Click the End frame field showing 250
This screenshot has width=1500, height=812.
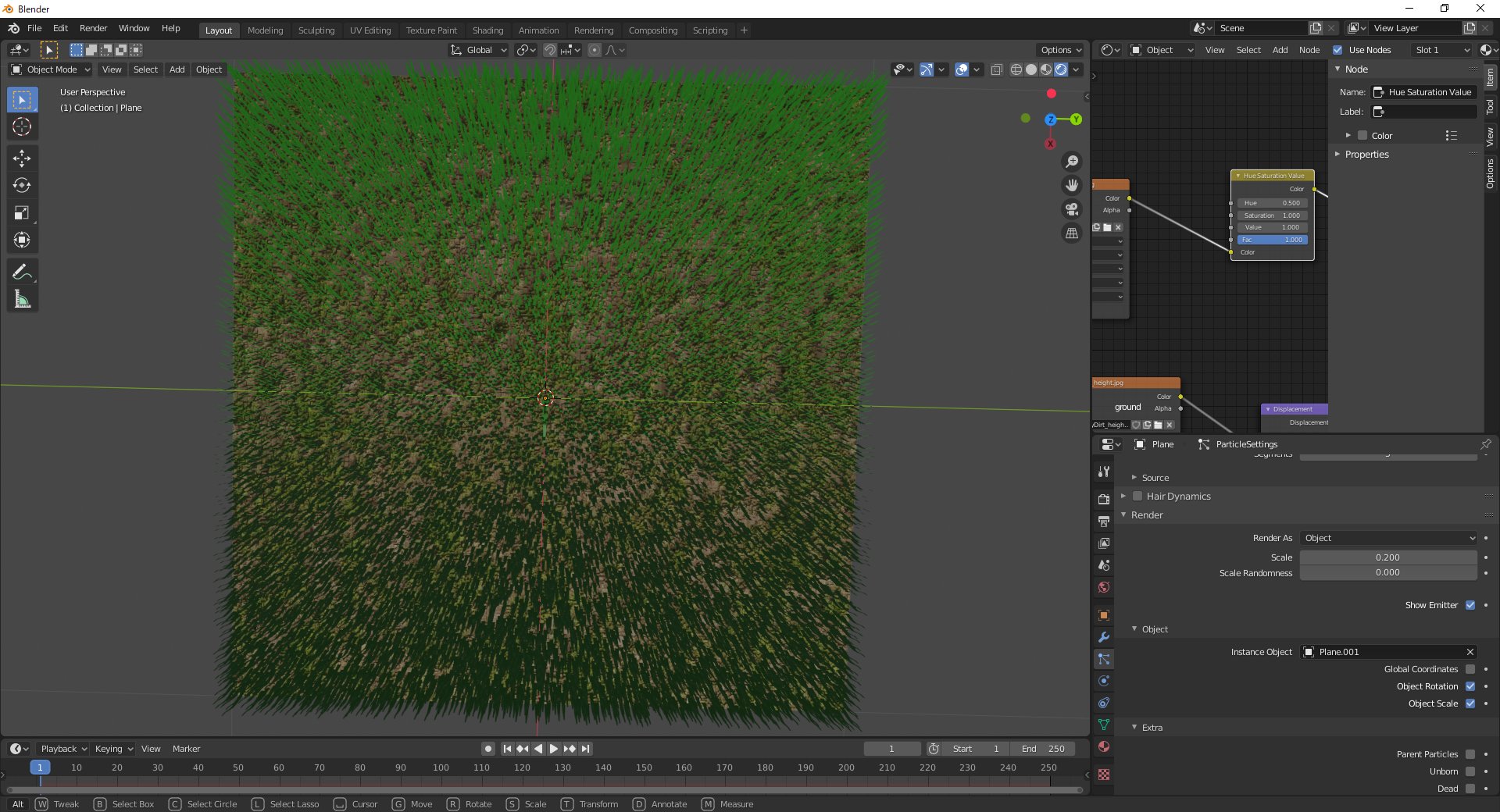[1042, 749]
